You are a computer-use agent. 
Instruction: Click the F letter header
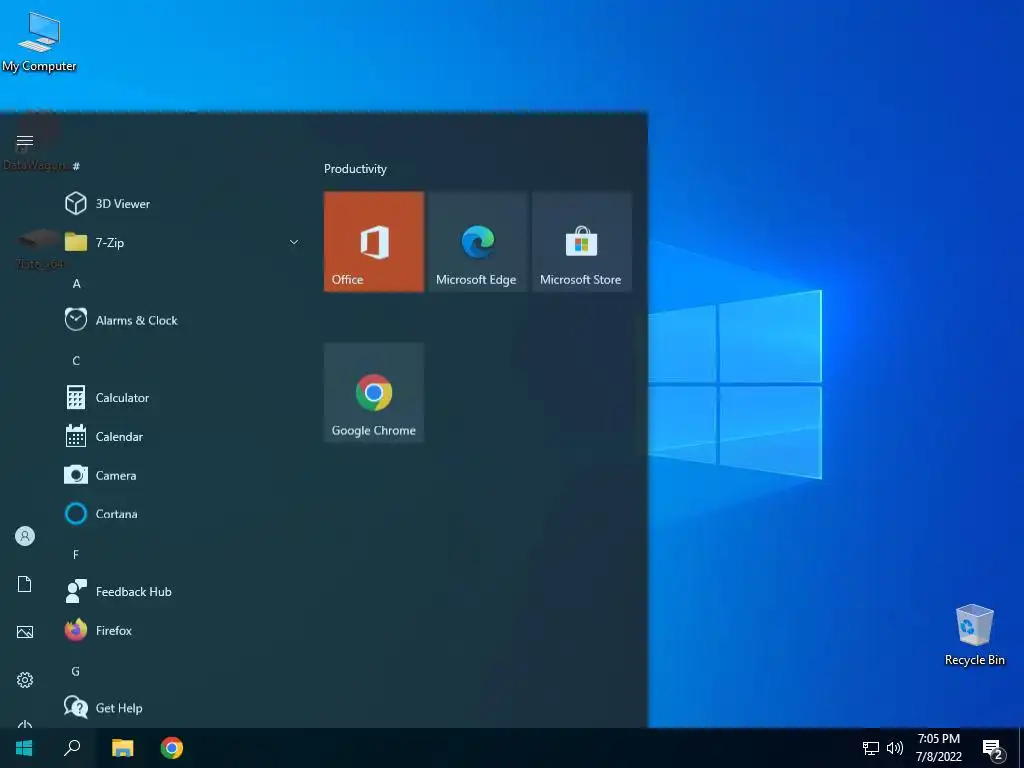point(76,554)
